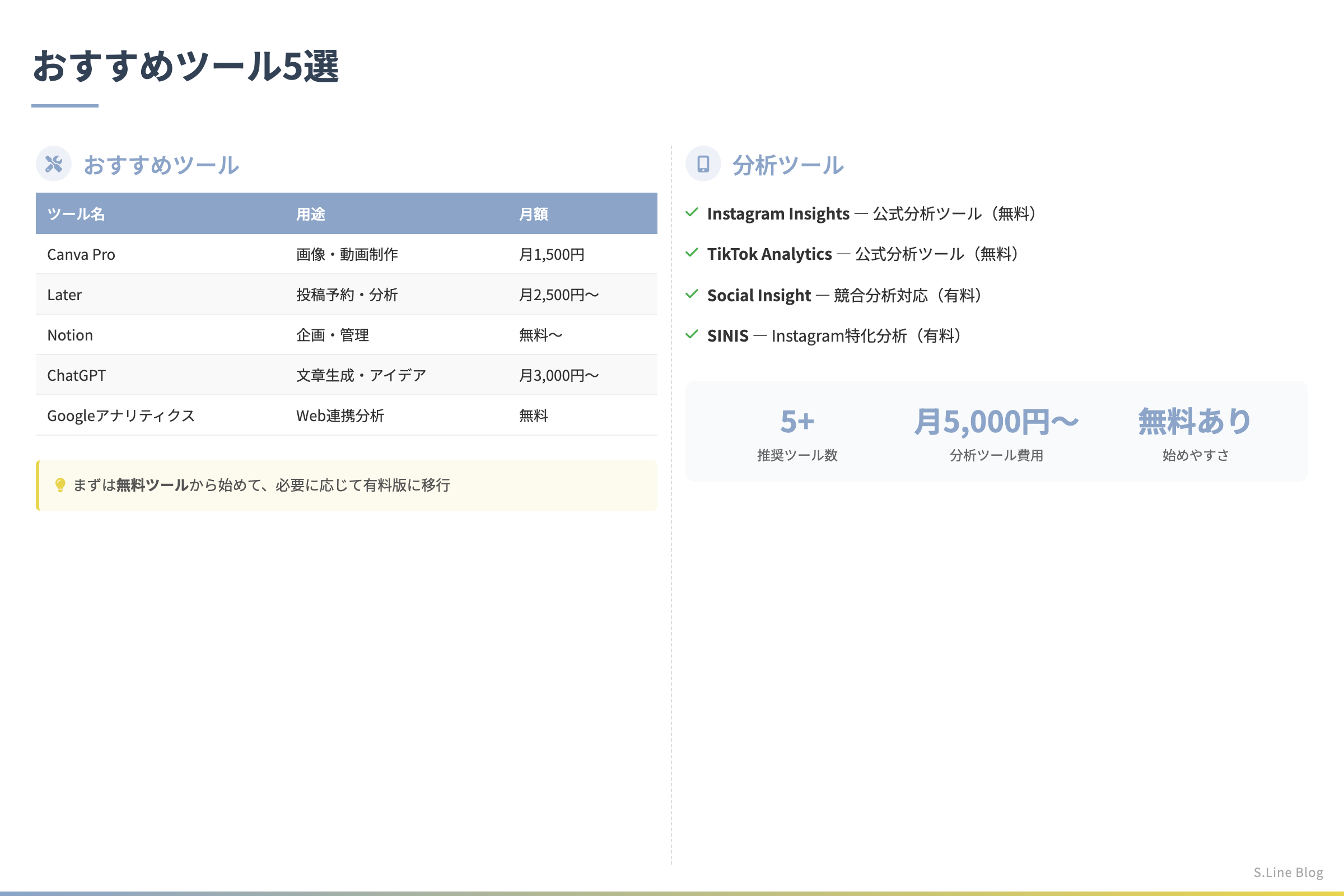The height and width of the screenshot is (896, 1344).
Task: Click the checkmark next to Instagram Insights
Action: (692, 213)
